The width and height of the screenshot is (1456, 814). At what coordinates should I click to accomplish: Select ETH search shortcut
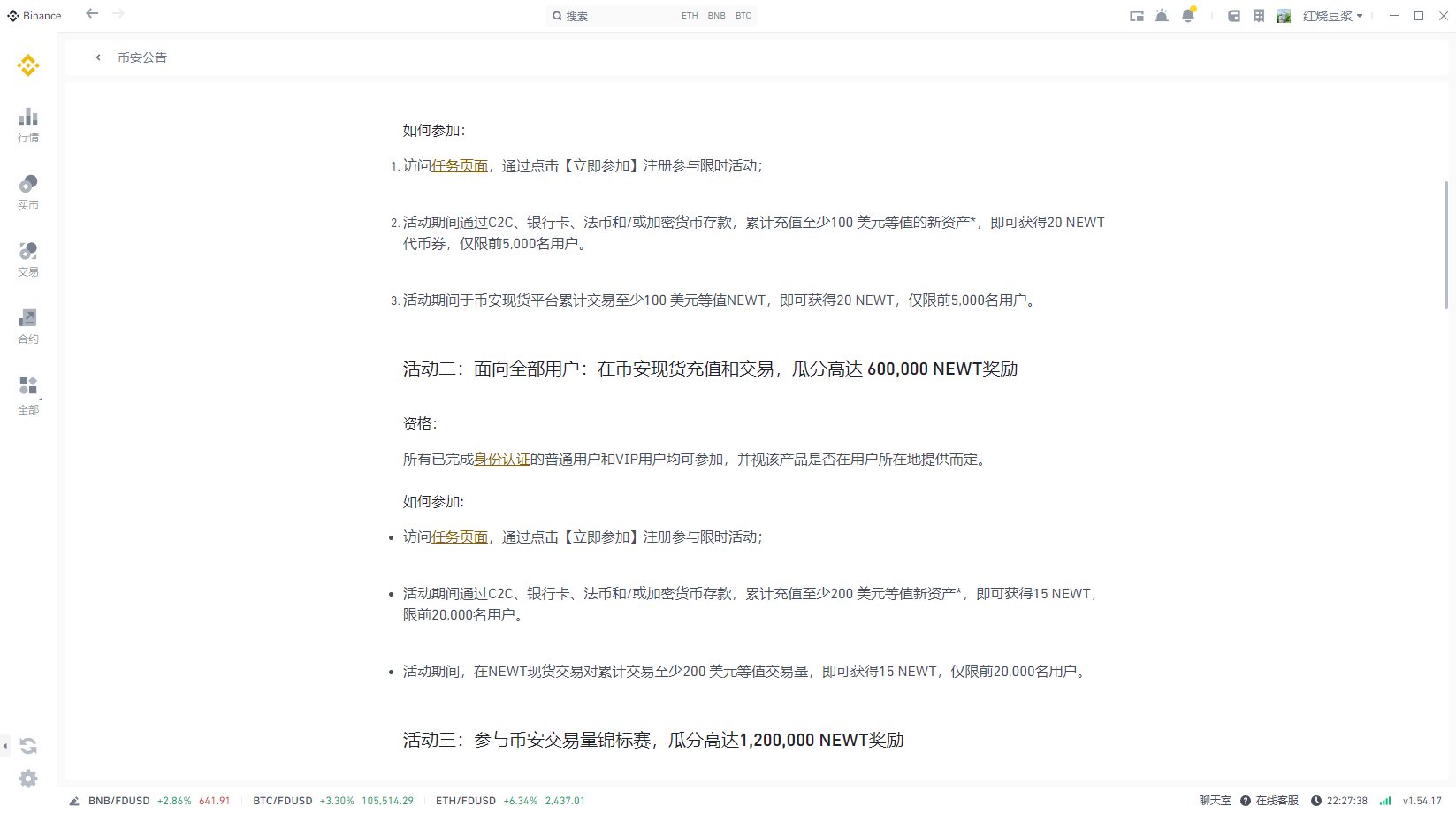pyautogui.click(x=690, y=16)
